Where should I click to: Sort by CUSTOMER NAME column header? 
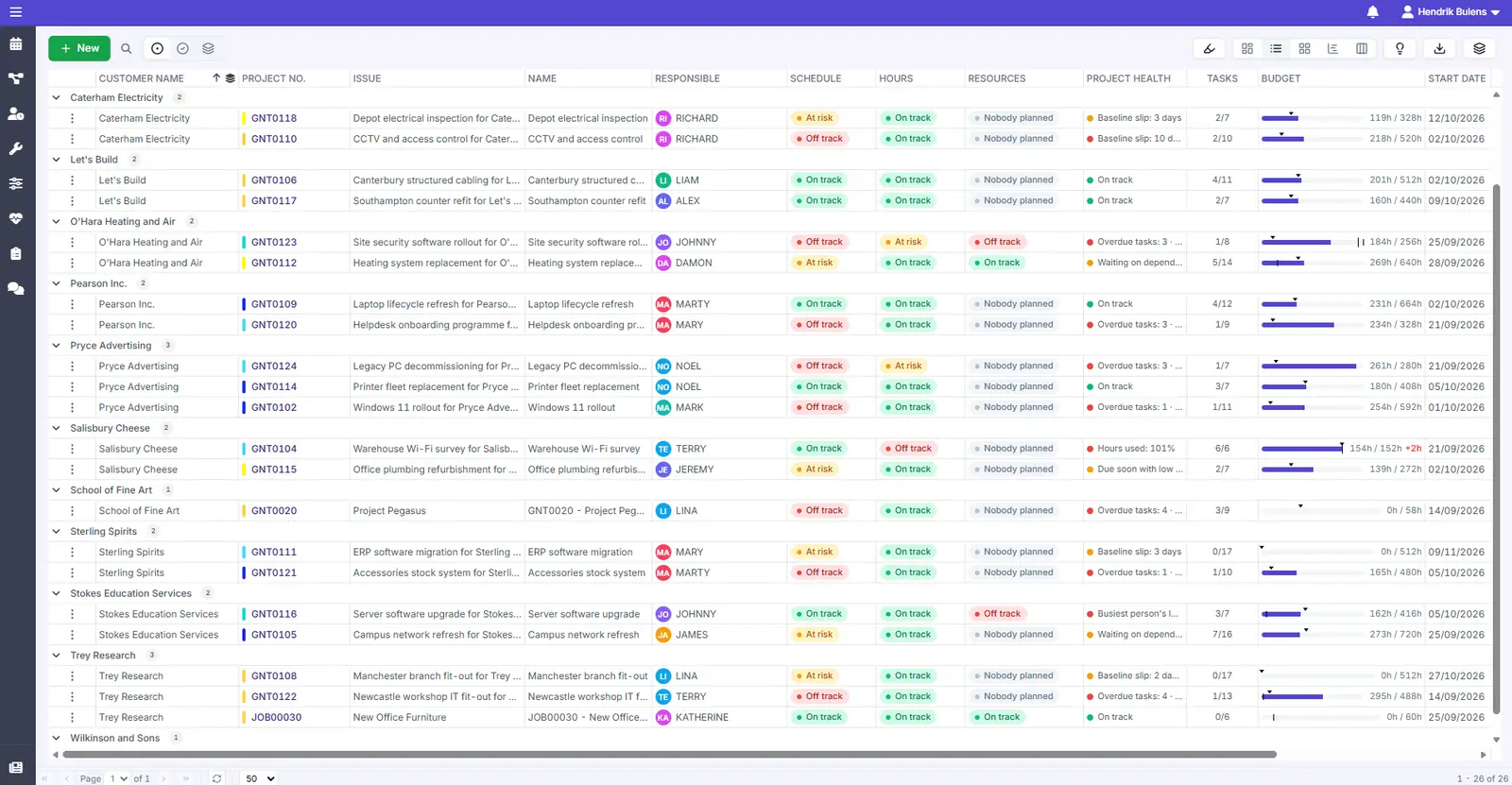[142, 78]
